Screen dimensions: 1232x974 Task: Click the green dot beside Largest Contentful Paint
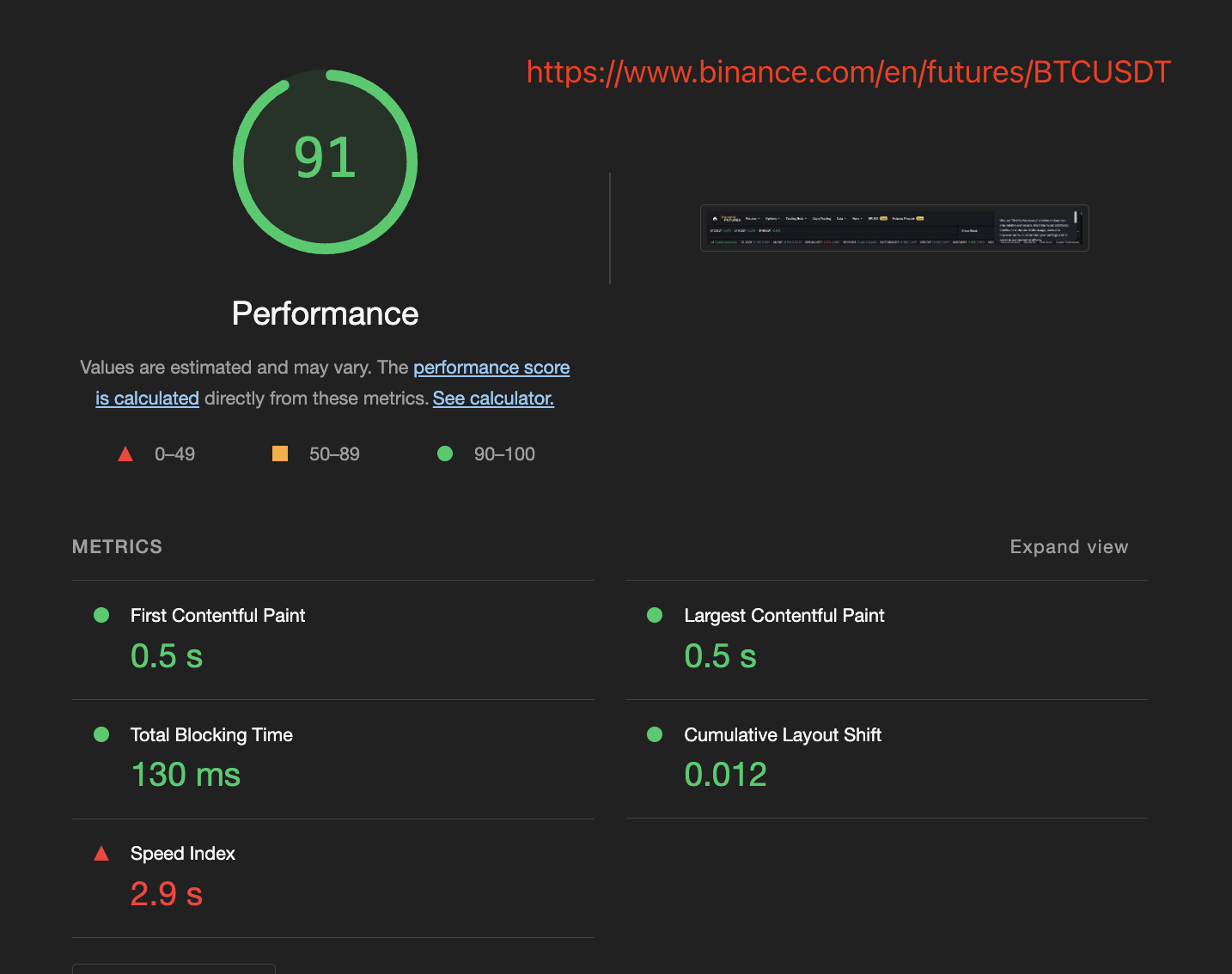655,615
